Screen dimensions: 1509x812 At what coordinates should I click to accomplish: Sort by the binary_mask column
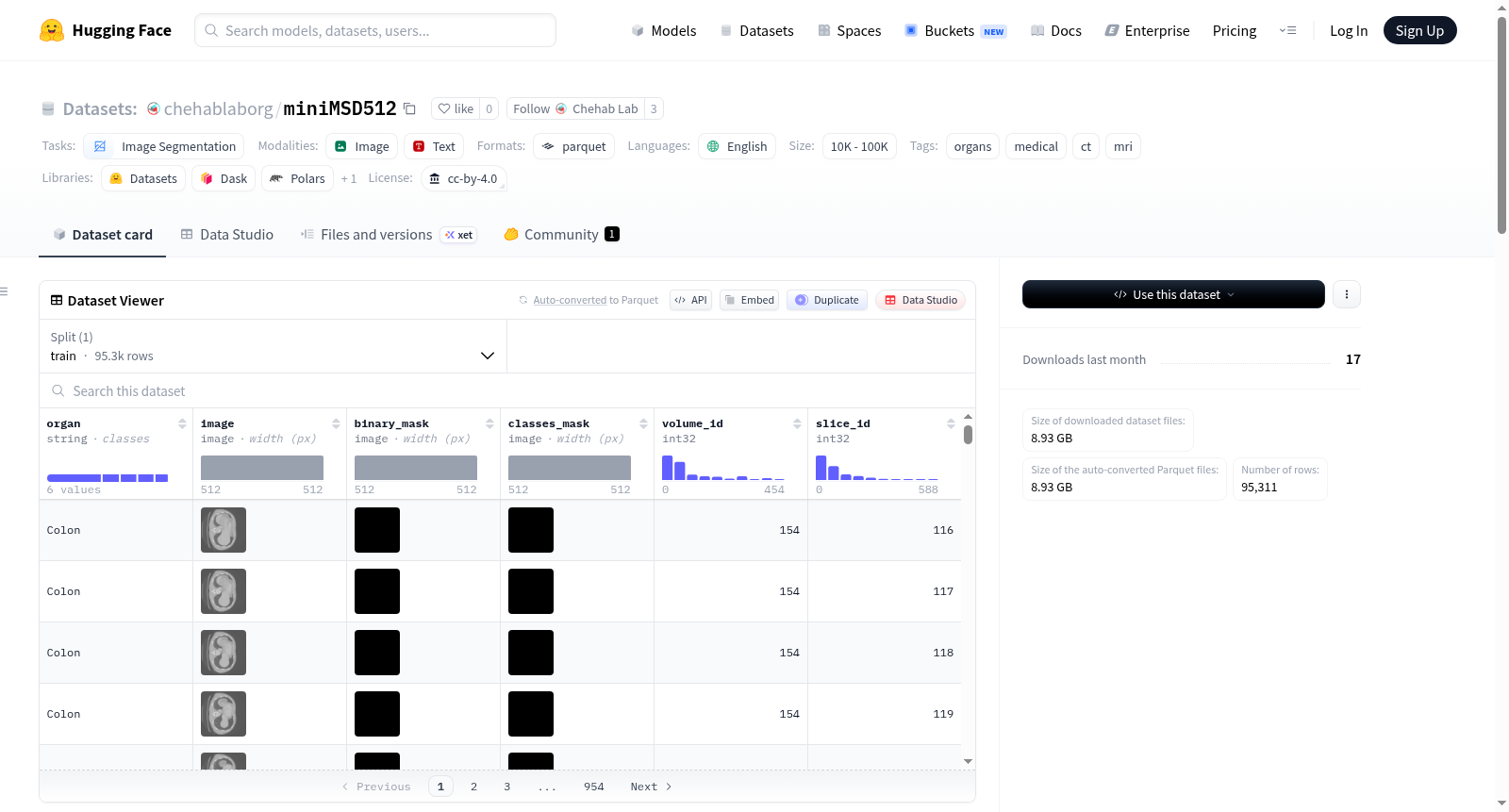489,423
